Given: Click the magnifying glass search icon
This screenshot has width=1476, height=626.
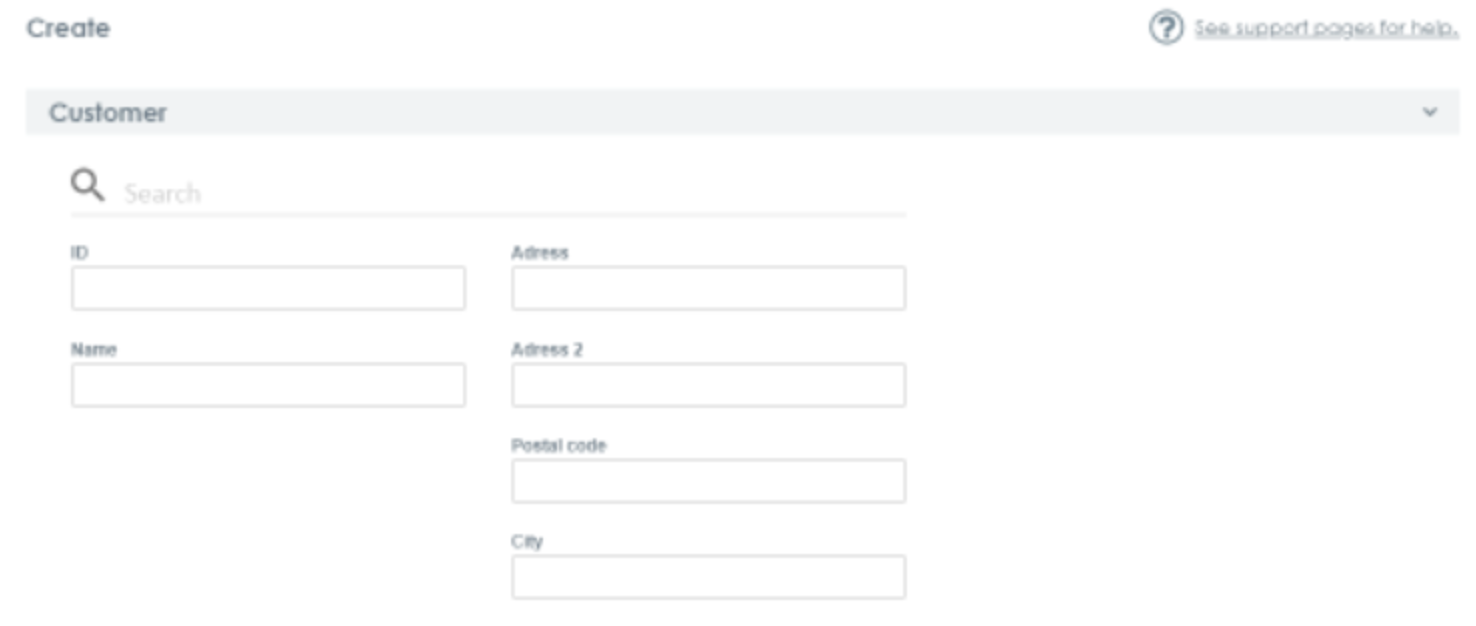Looking at the screenshot, I should 87,185.
